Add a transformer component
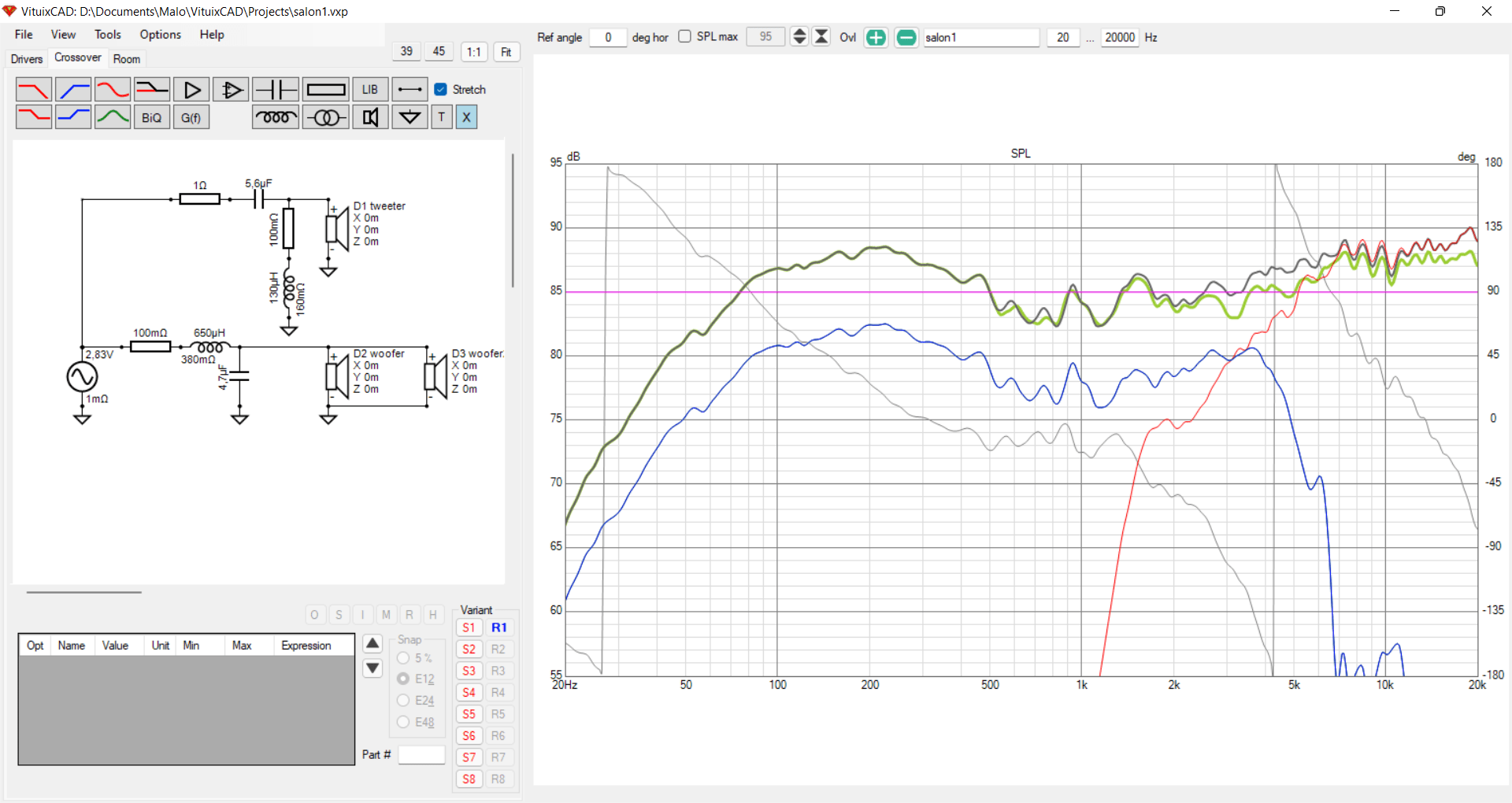The width and height of the screenshot is (1512, 803). (326, 117)
